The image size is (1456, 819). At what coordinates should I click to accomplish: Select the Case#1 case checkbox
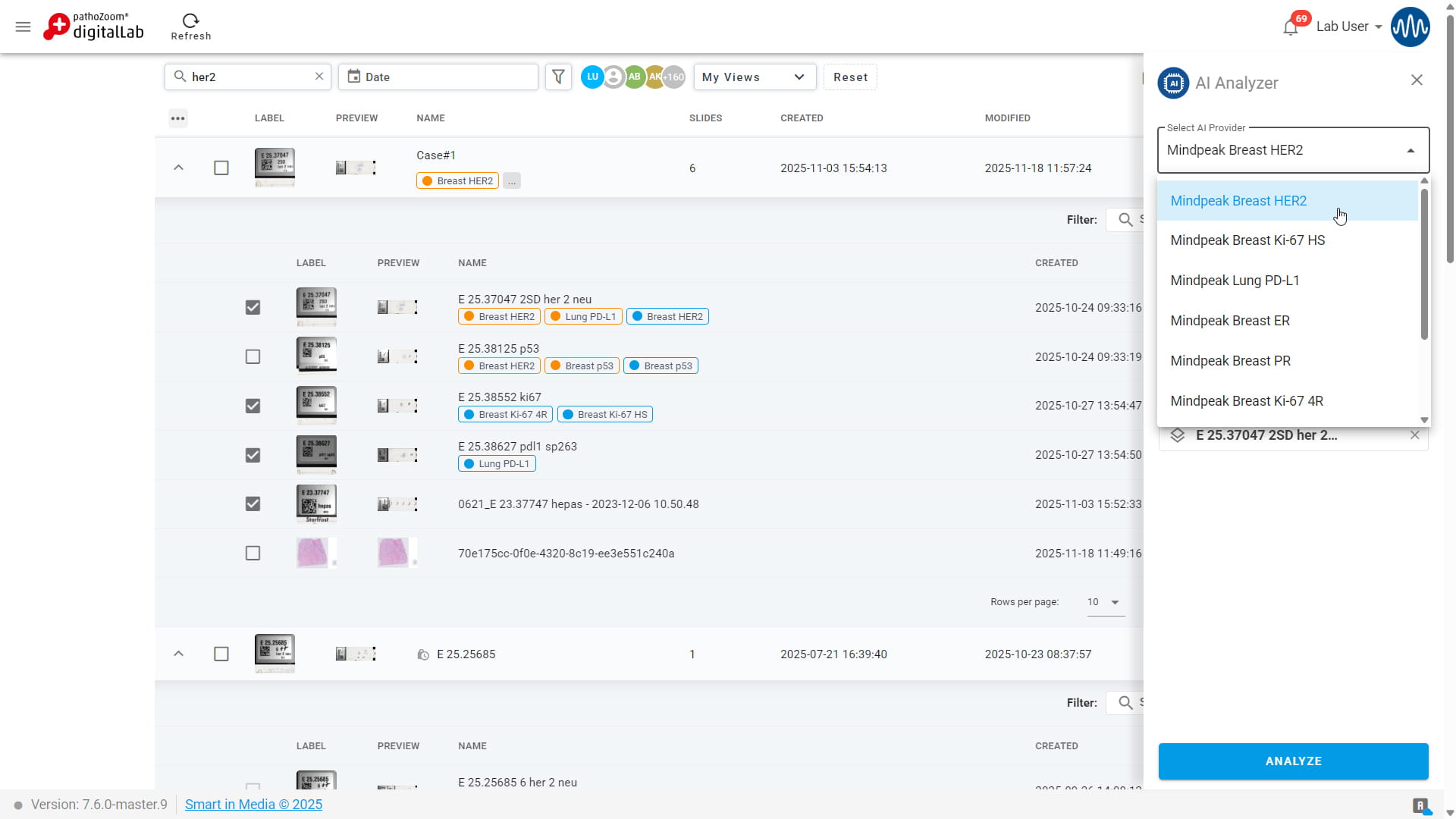[221, 168]
